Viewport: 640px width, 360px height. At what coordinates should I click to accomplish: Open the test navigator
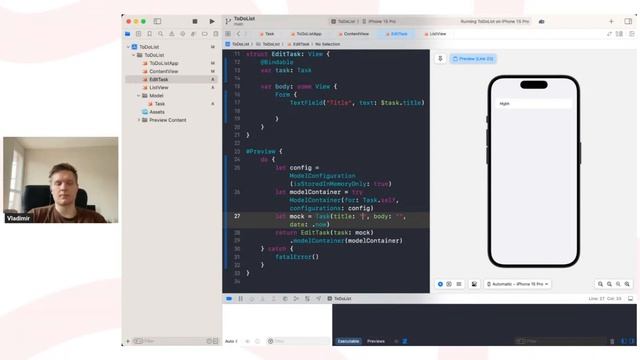pos(182,34)
